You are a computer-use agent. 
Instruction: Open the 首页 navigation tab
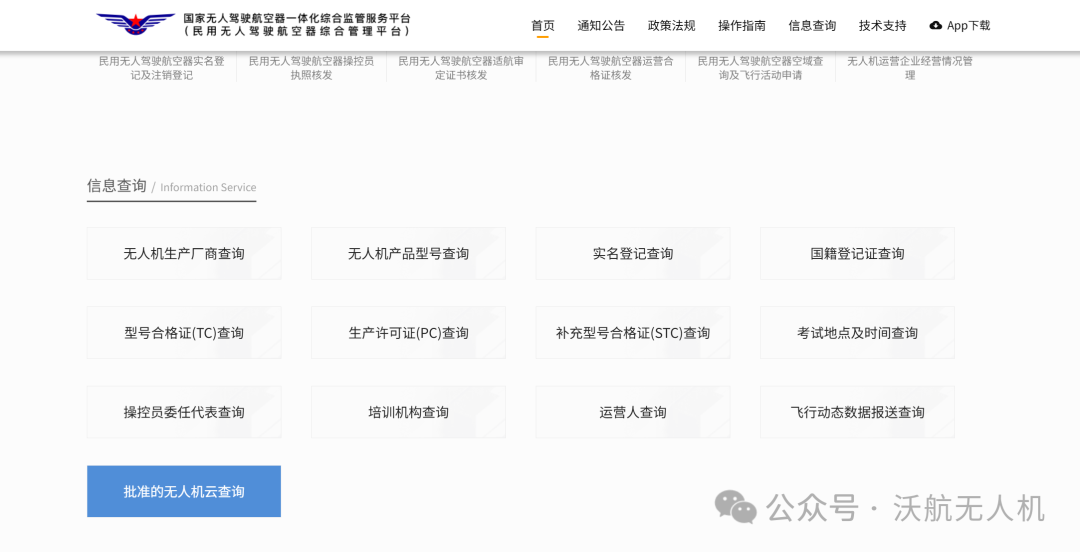pos(542,26)
